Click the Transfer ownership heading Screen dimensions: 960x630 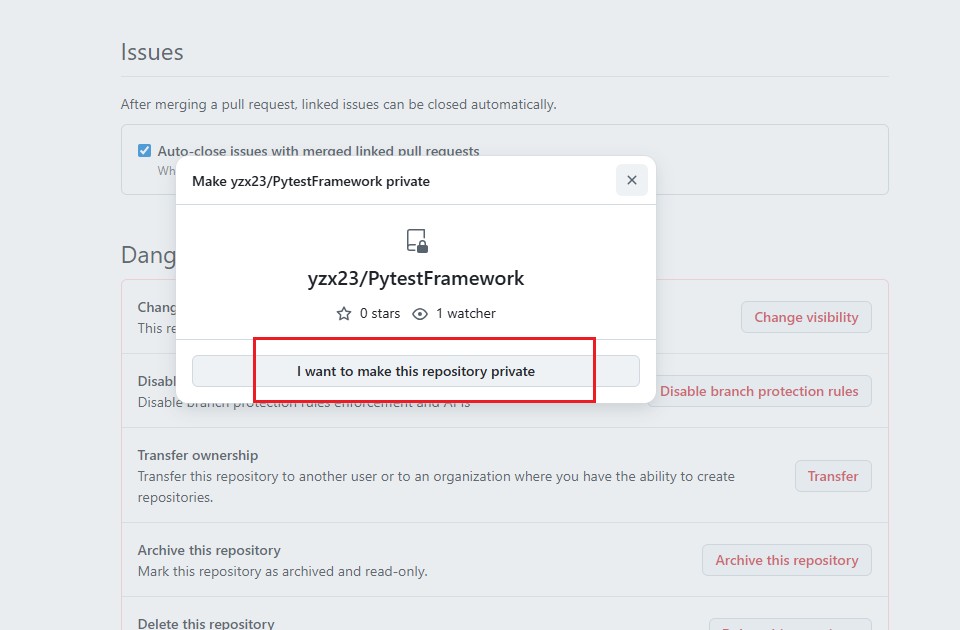(x=198, y=456)
